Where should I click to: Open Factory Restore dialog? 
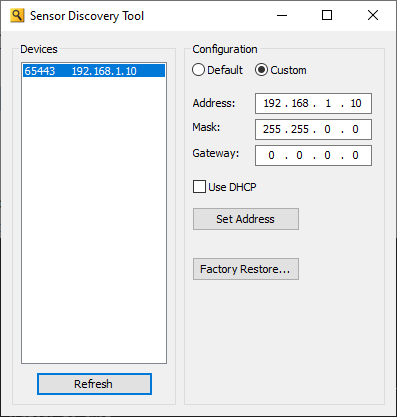246,269
